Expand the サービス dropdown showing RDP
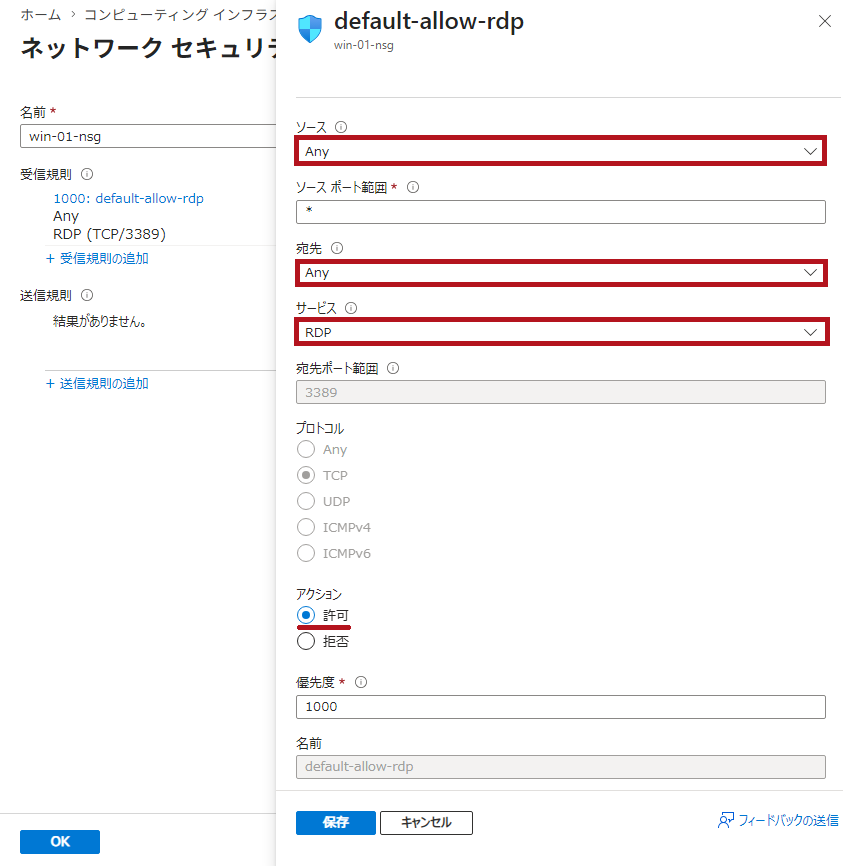 (561, 332)
